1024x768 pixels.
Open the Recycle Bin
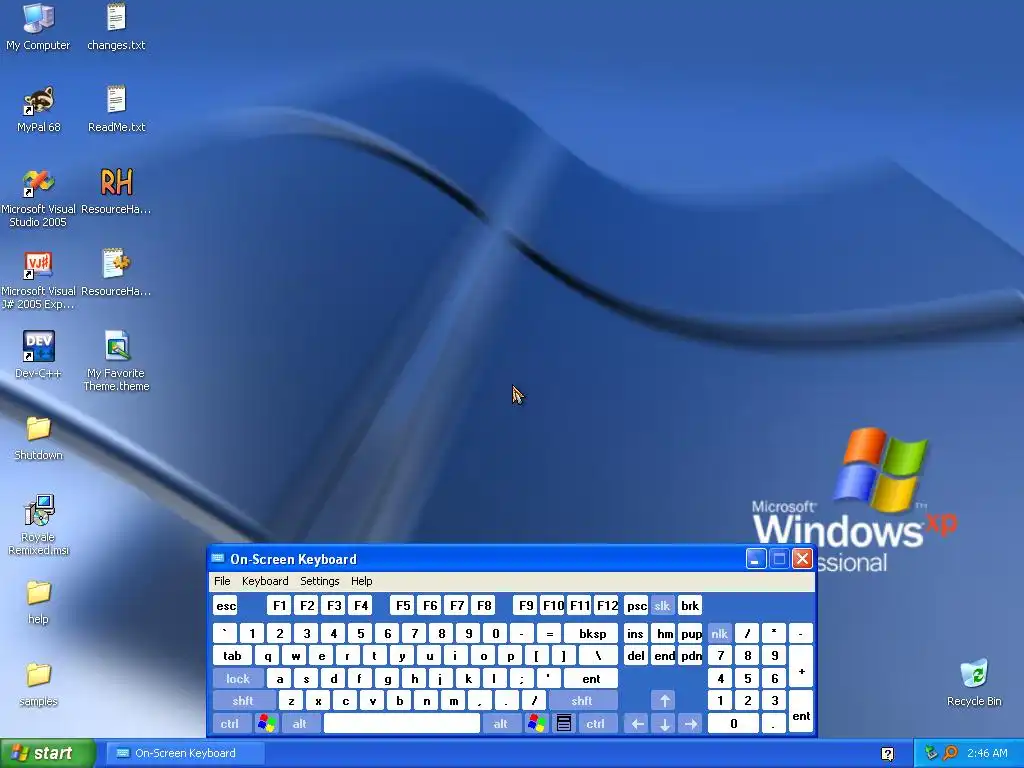click(974, 684)
